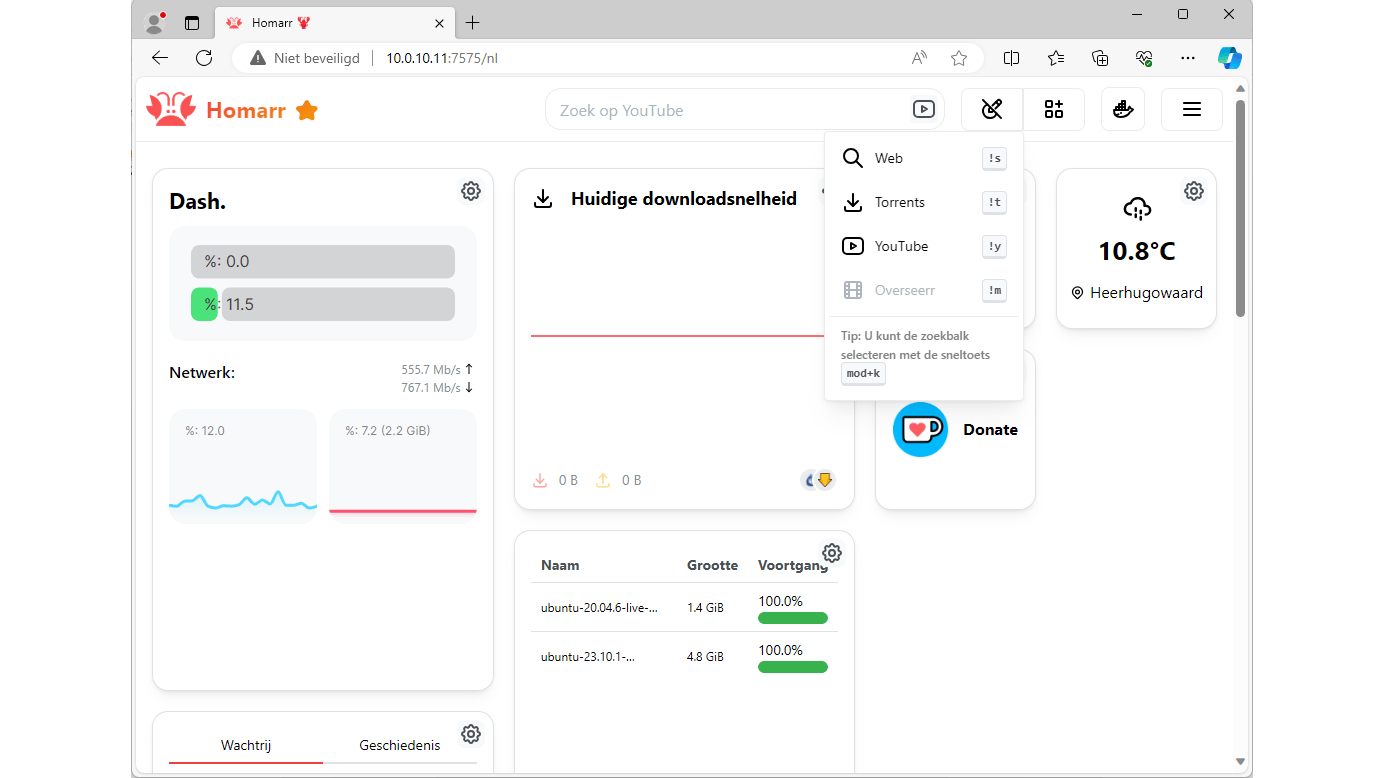Sort torrents by Grootte column
This screenshot has height=778, width=1383.
point(712,565)
